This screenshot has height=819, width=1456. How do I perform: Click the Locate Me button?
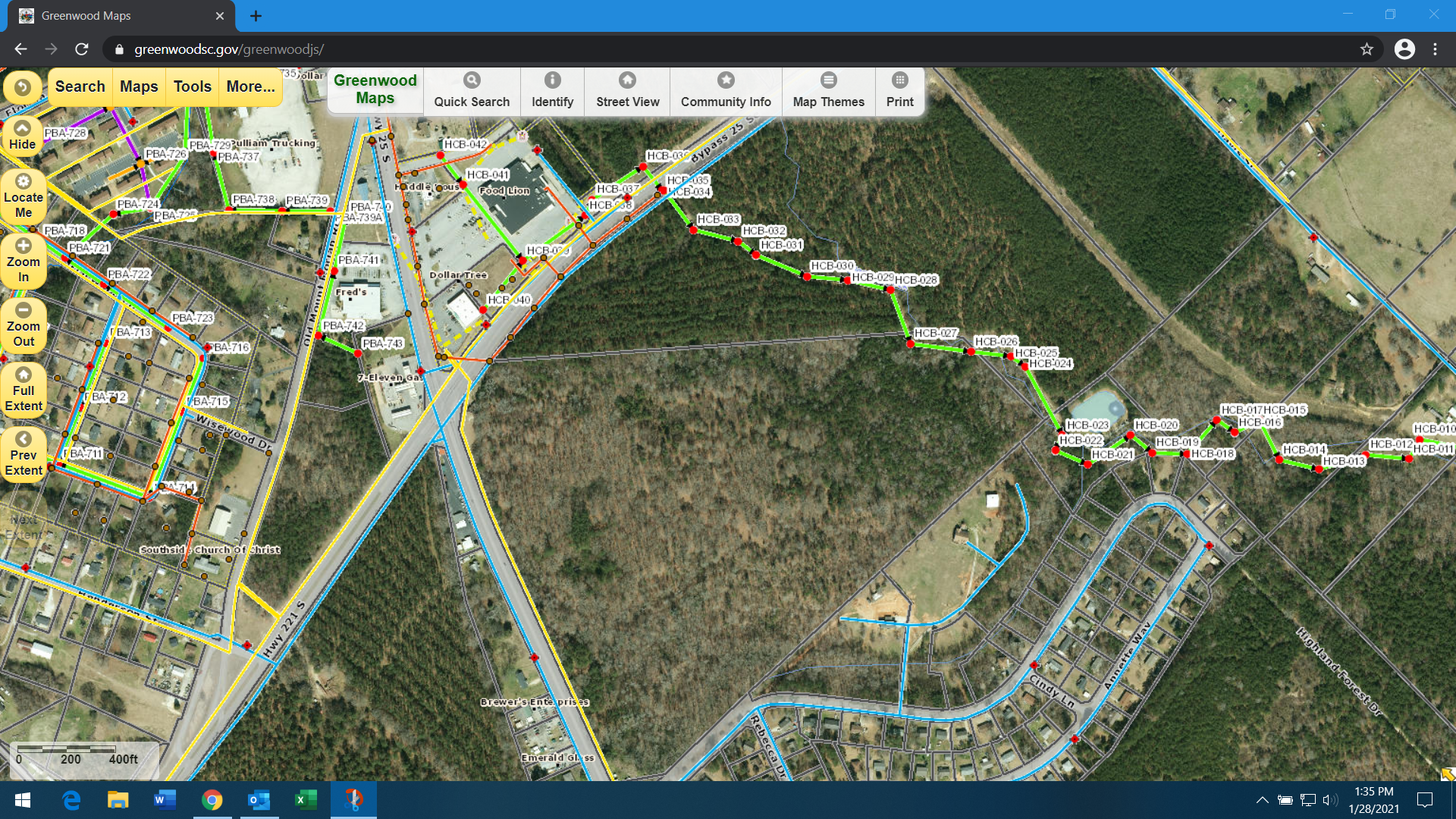pyautogui.click(x=24, y=196)
